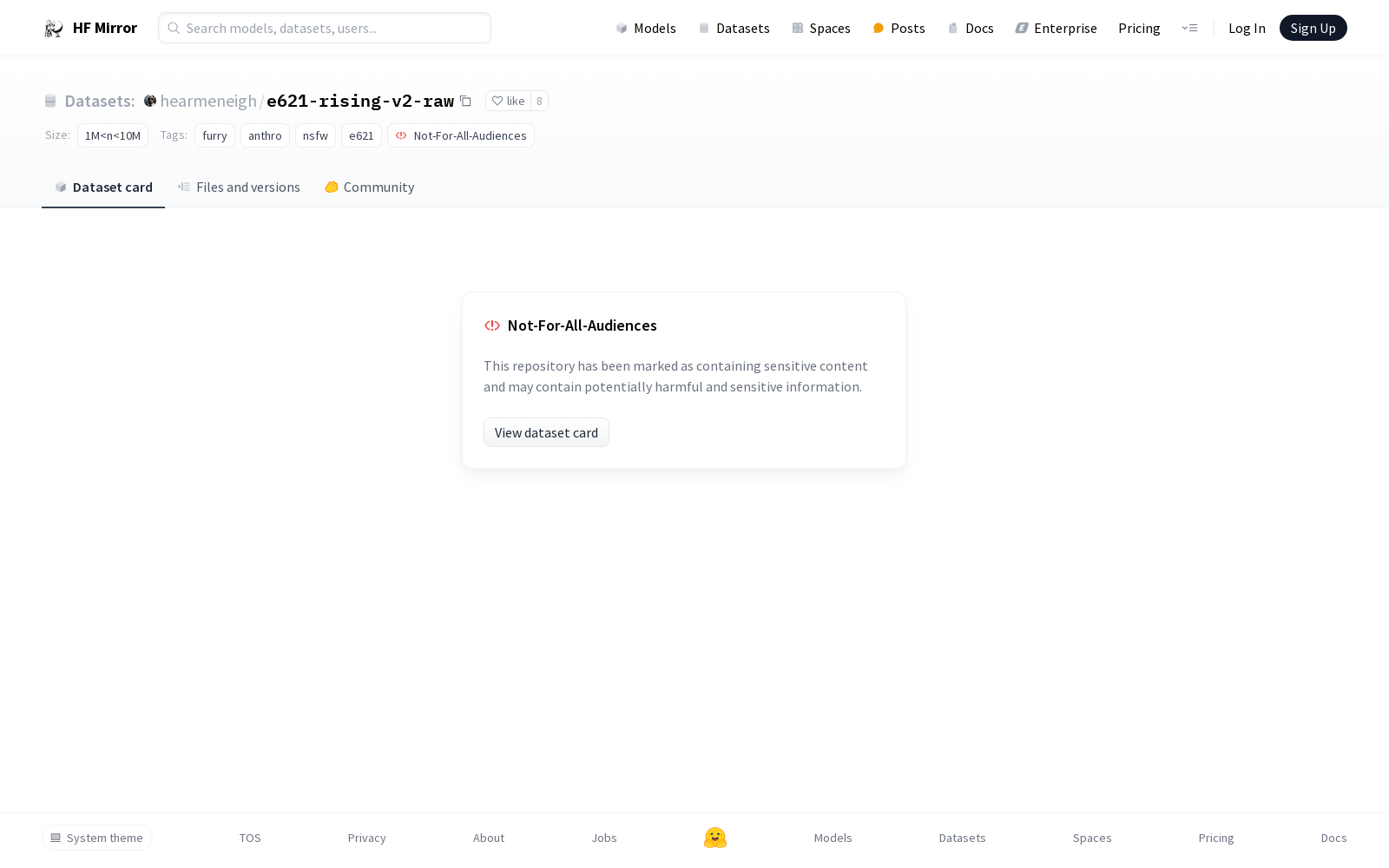
Task: Go to Pricing in top navigation
Action: 1139,28
